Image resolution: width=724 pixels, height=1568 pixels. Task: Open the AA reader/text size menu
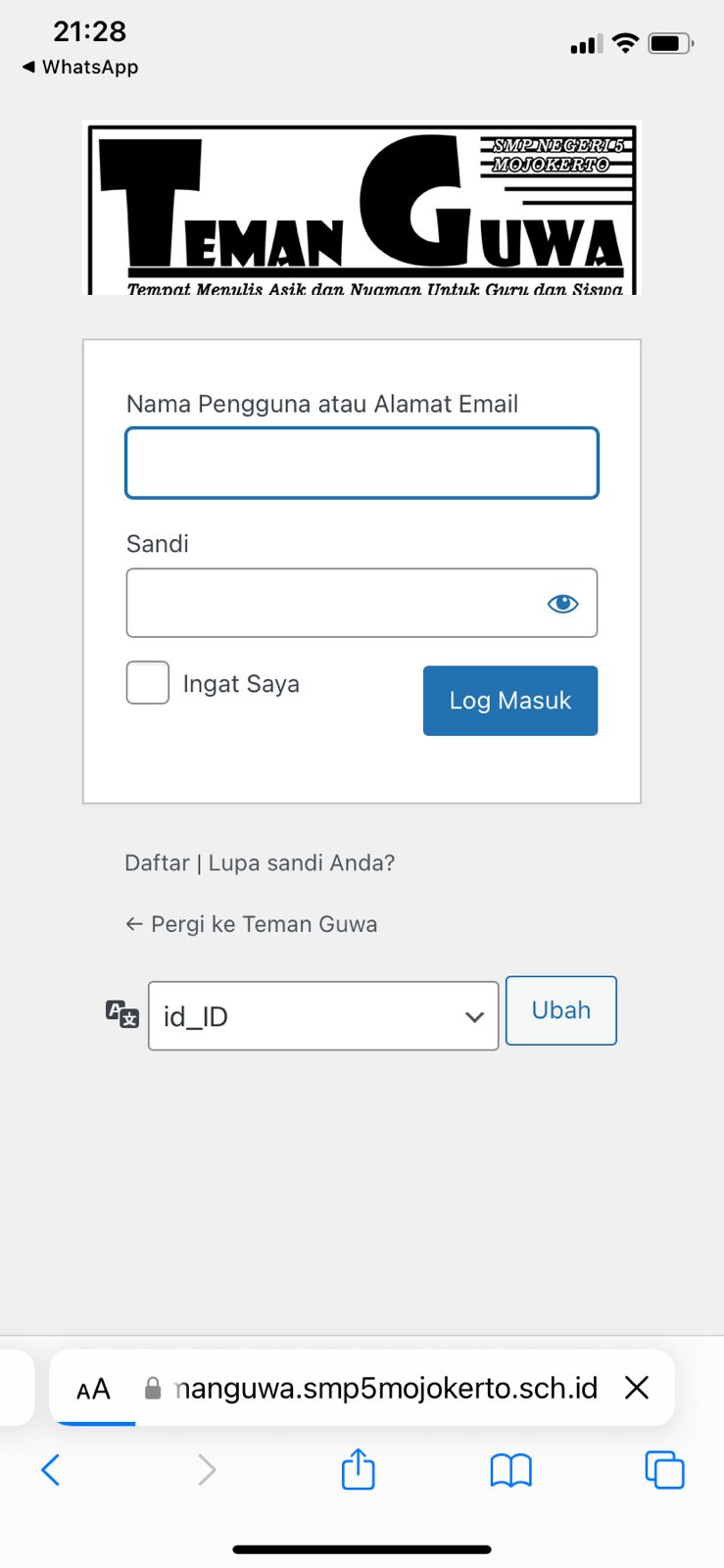point(93,1389)
